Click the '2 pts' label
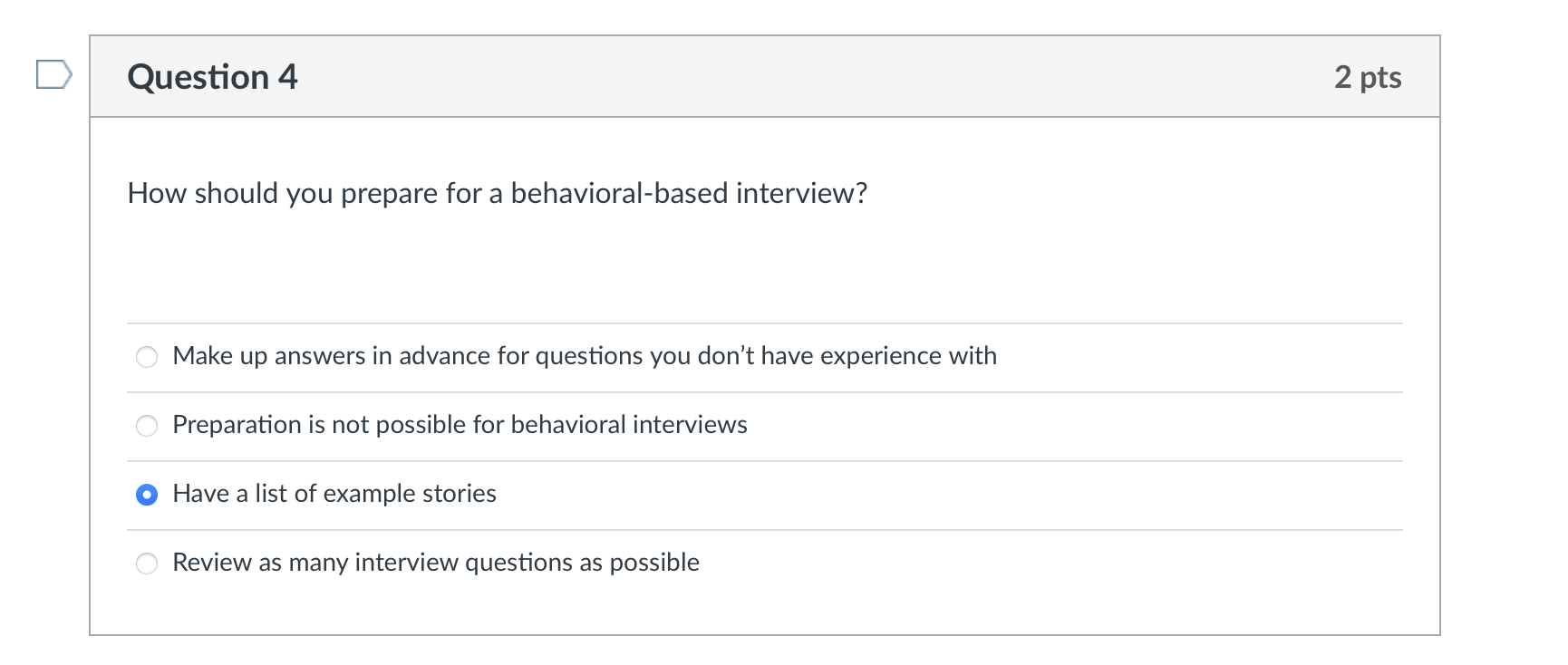 [x=1369, y=78]
